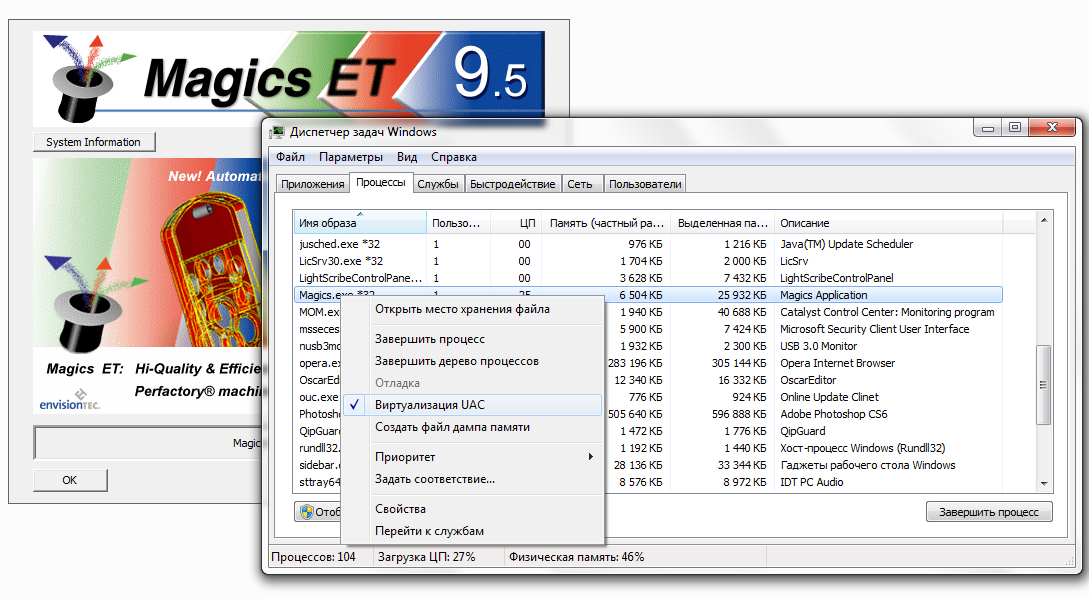Viewport: 1089px width, 599px height.
Task: Sort by Память column header
Action: coord(606,223)
